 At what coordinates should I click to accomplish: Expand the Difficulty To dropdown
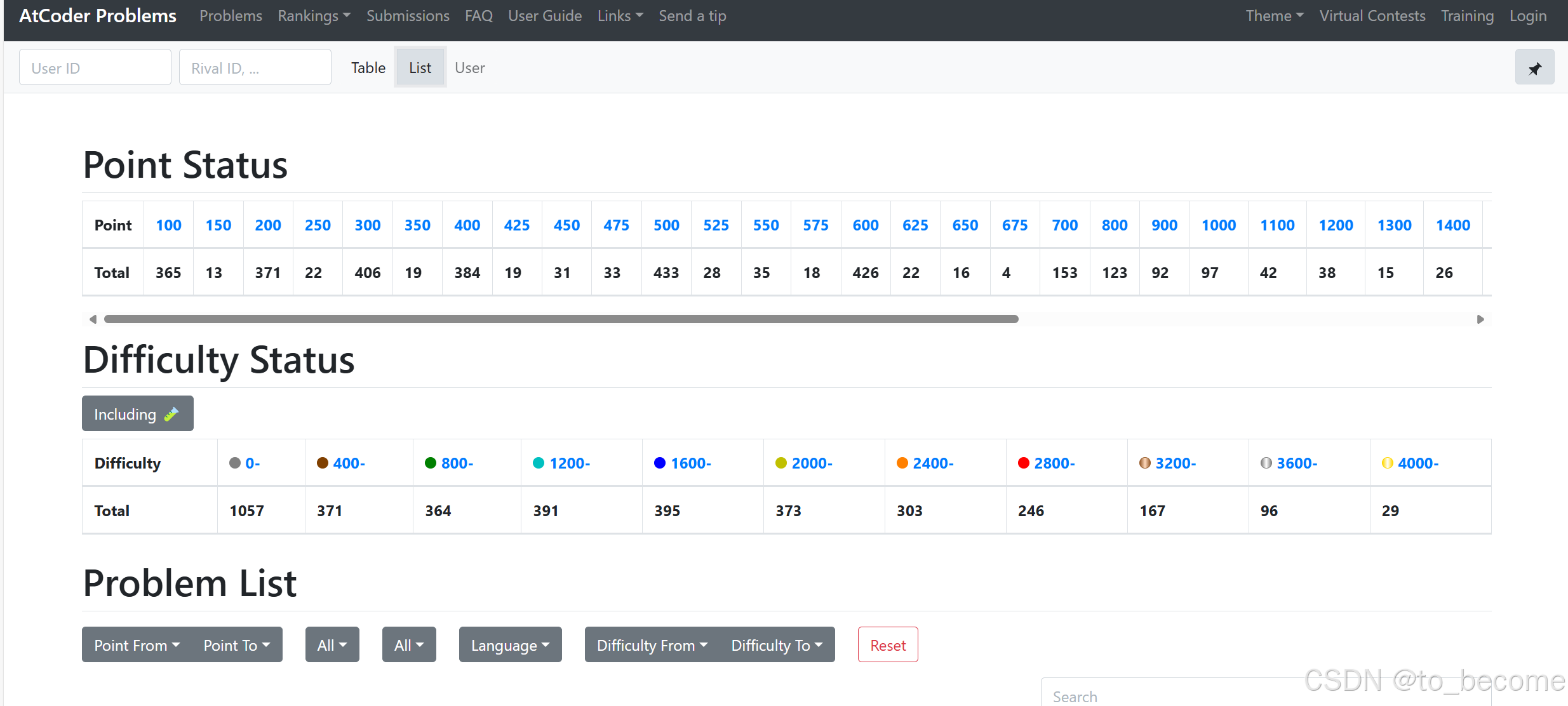pyautogui.click(x=776, y=645)
